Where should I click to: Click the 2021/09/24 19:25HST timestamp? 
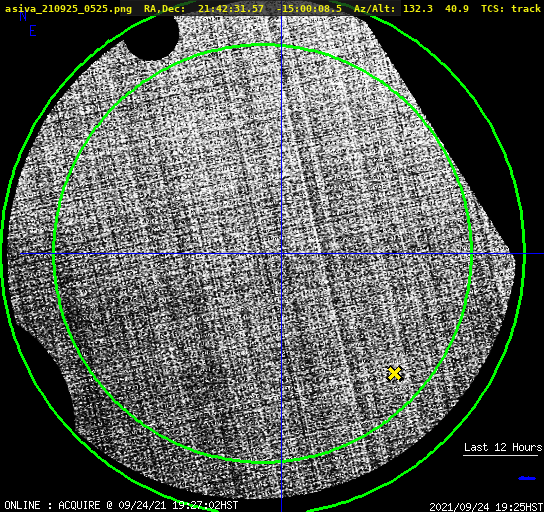[x=486, y=507]
